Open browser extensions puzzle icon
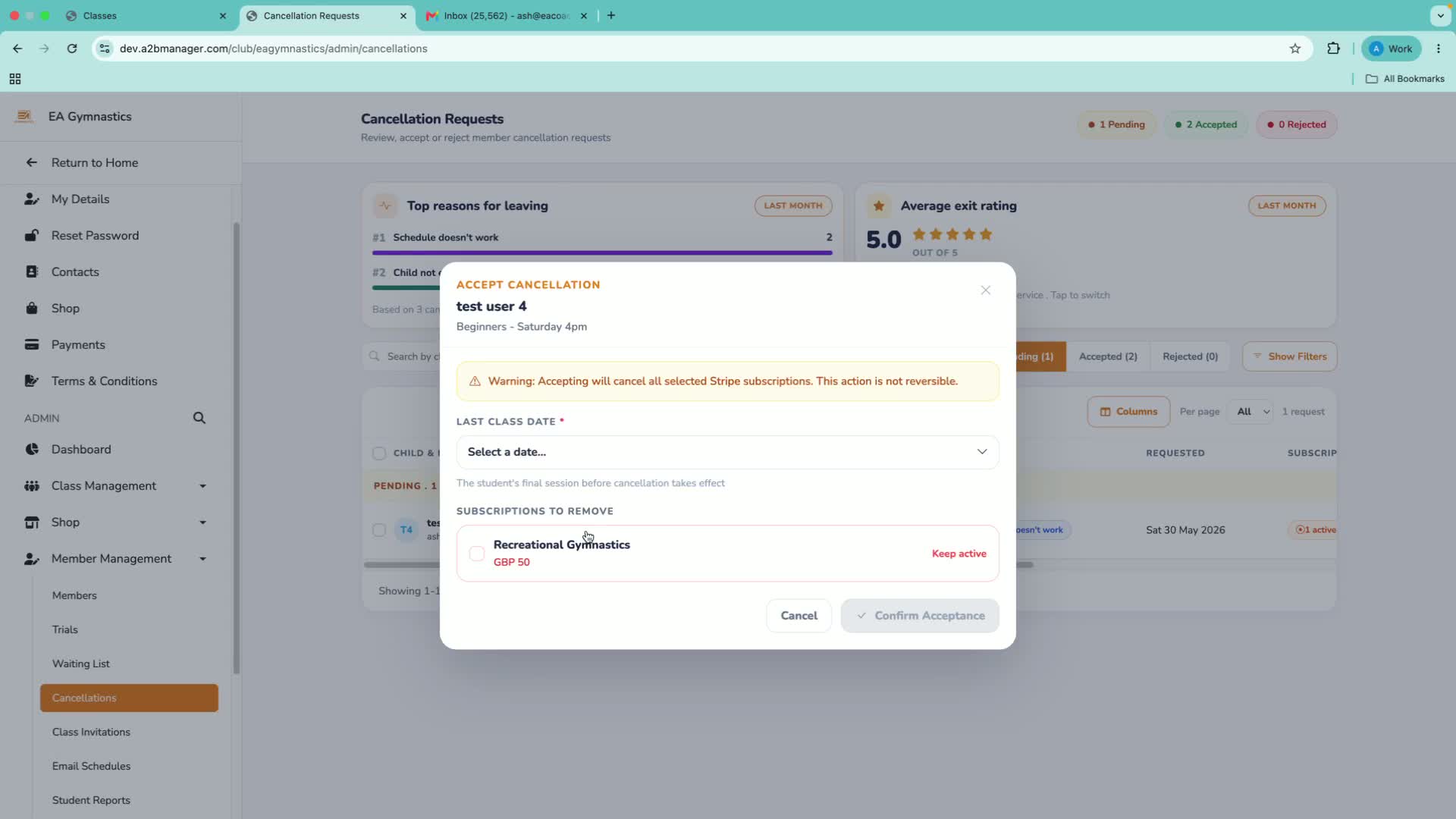 tap(1333, 49)
